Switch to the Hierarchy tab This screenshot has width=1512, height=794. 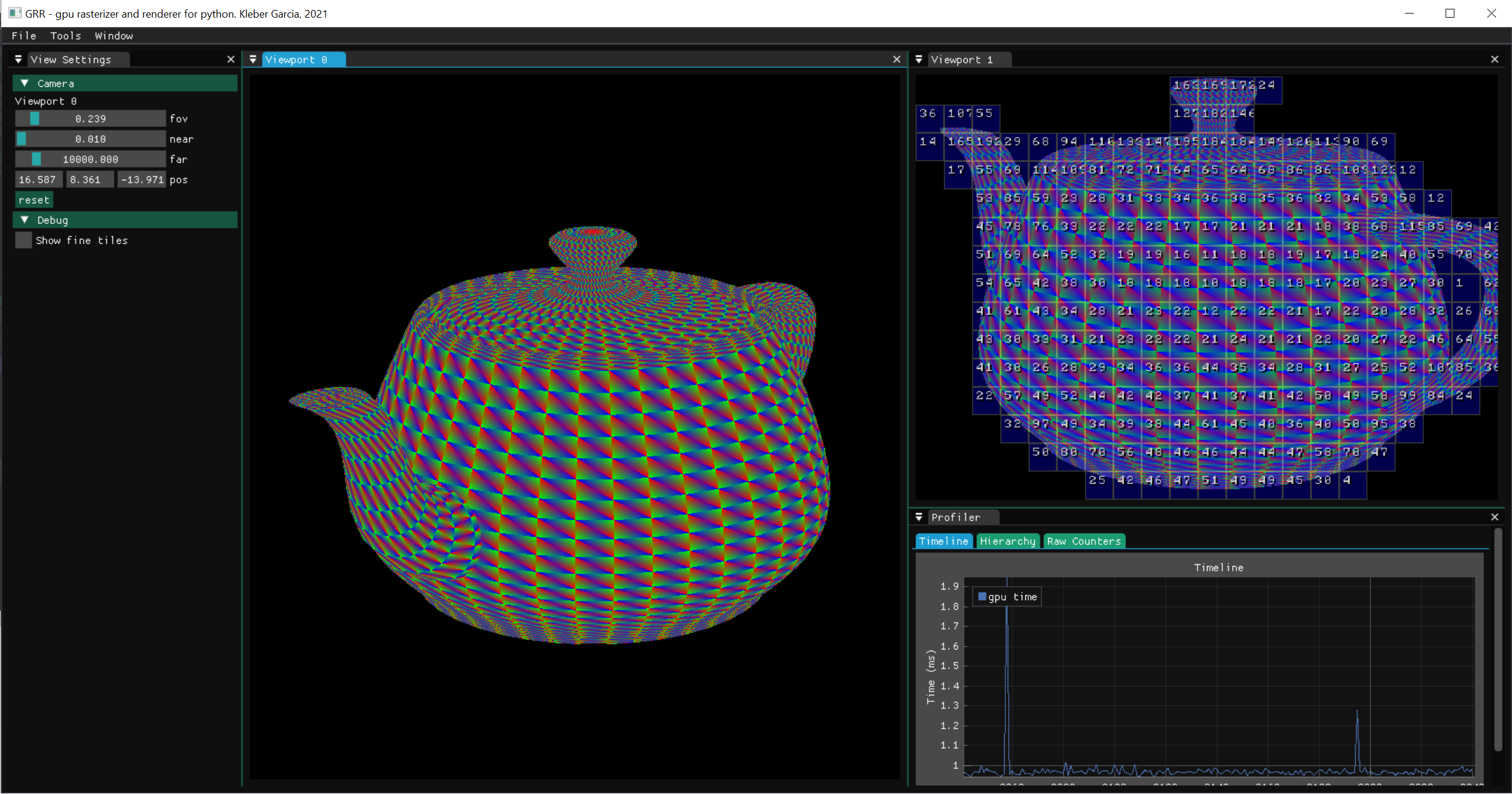pyautogui.click(x=1008, y=541)
